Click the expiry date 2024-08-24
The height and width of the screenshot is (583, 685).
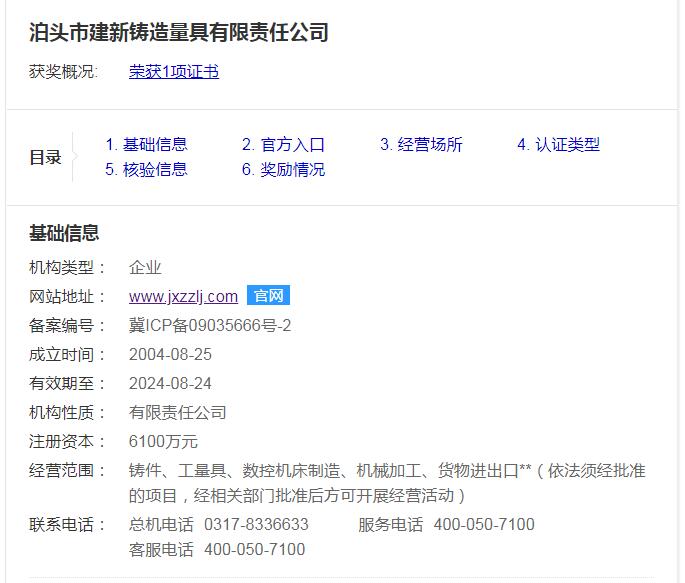tap(170, 383)
